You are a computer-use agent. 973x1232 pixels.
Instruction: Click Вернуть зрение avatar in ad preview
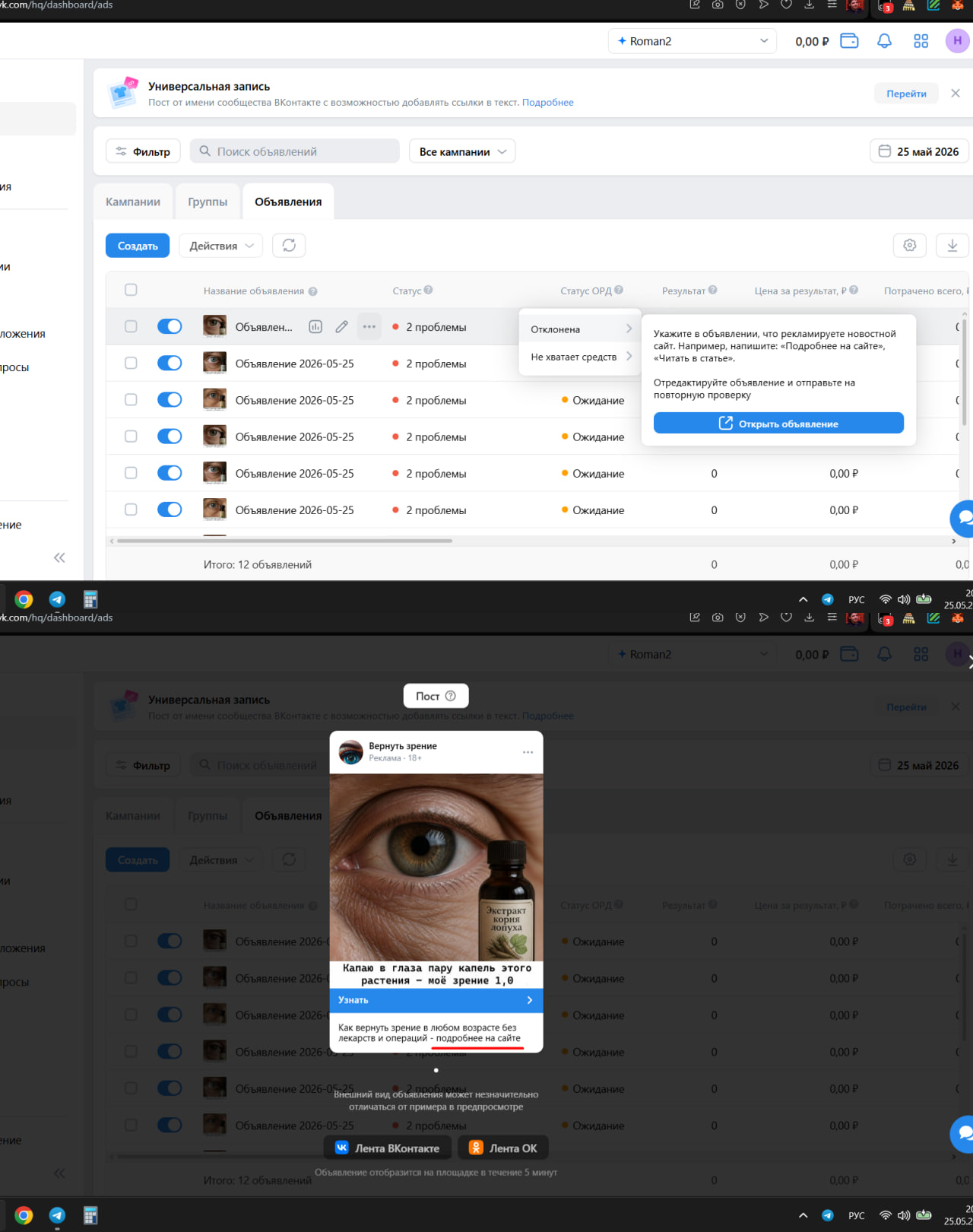pos(350,751)
